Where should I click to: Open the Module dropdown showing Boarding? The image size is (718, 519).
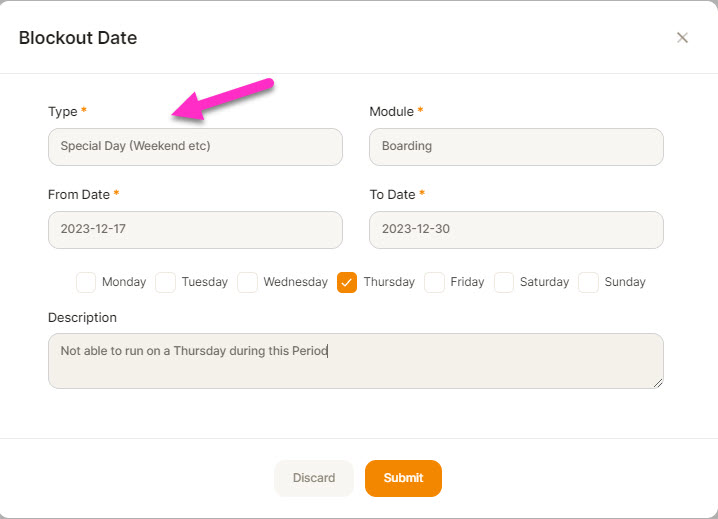pyautogui.click(x=516, y=147)
